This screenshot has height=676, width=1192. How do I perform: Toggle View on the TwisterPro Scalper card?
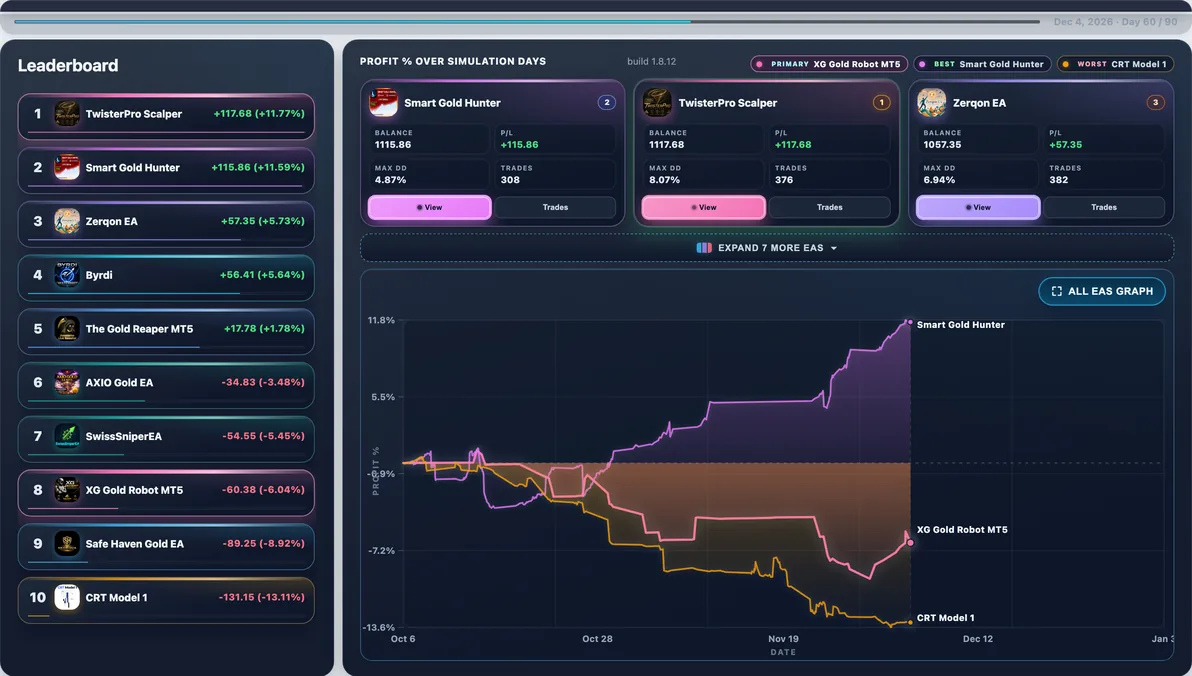coord(703,207)
